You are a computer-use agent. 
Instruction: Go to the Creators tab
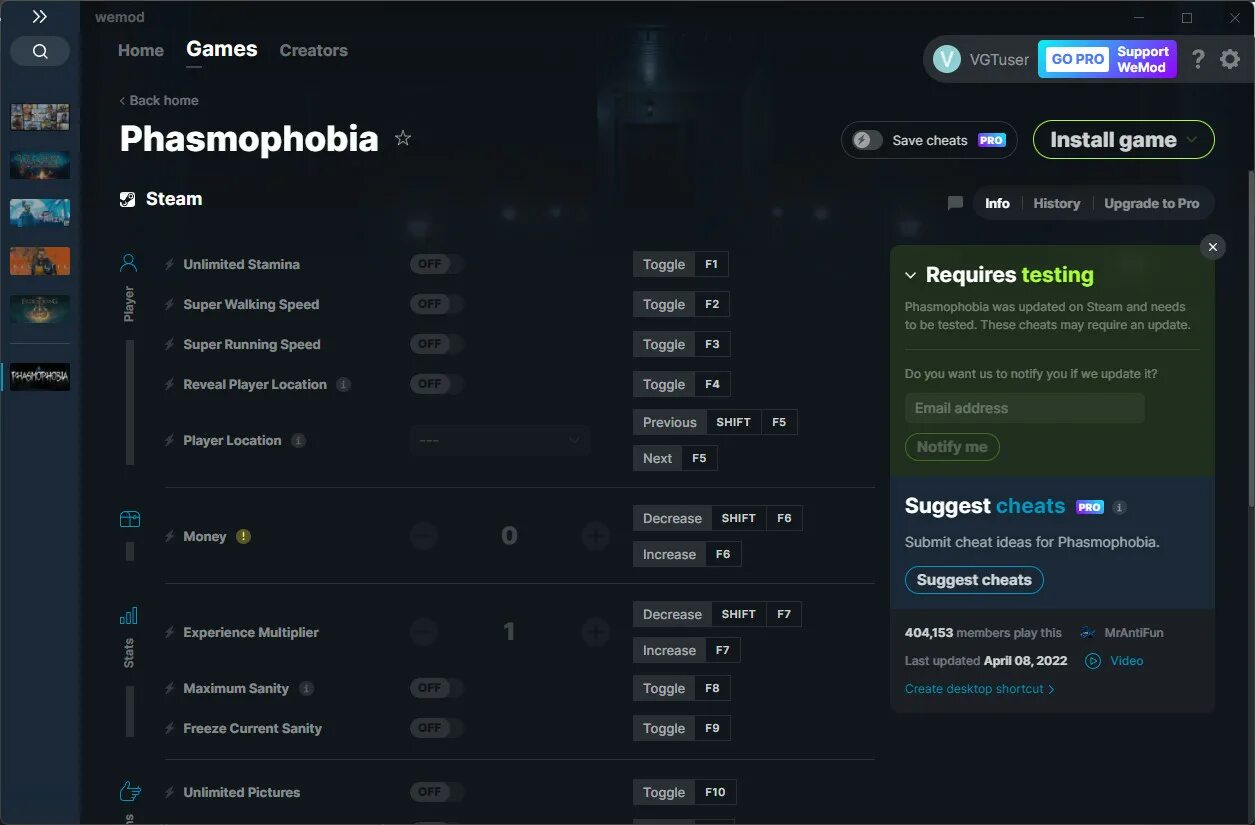click(313, 50)
